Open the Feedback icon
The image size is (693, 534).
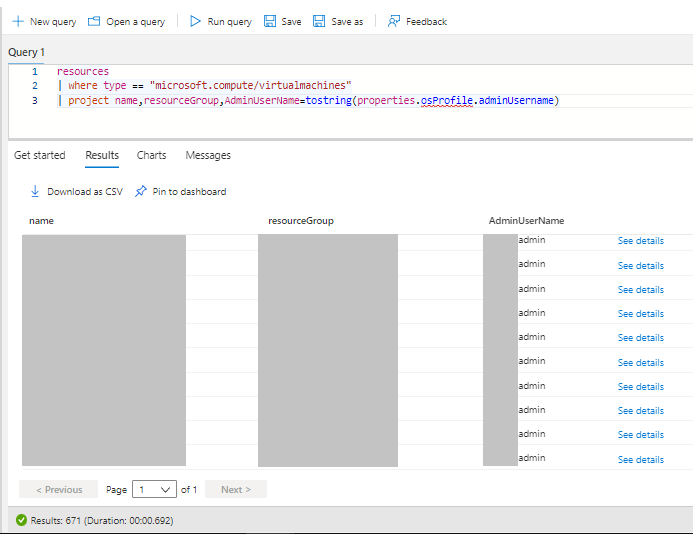pos(394,21)
